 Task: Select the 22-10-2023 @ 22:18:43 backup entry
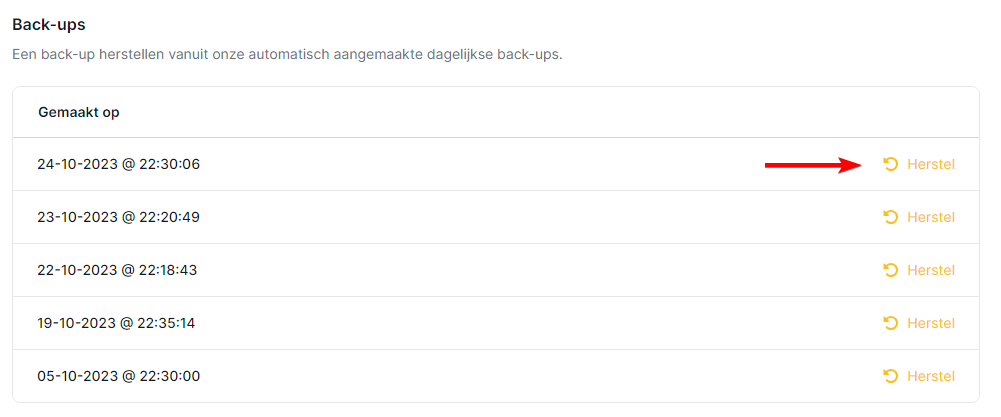pyautogui.click(x=118, y=270)
